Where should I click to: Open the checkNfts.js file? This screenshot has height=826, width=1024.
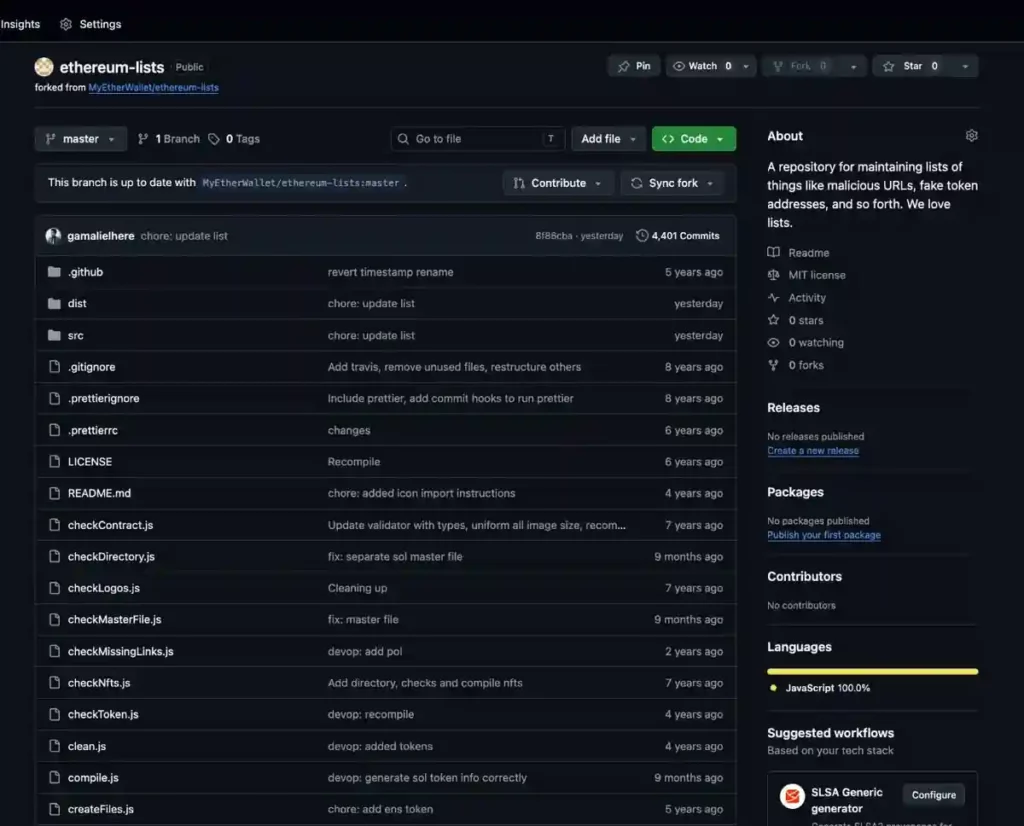click(99, 682)
